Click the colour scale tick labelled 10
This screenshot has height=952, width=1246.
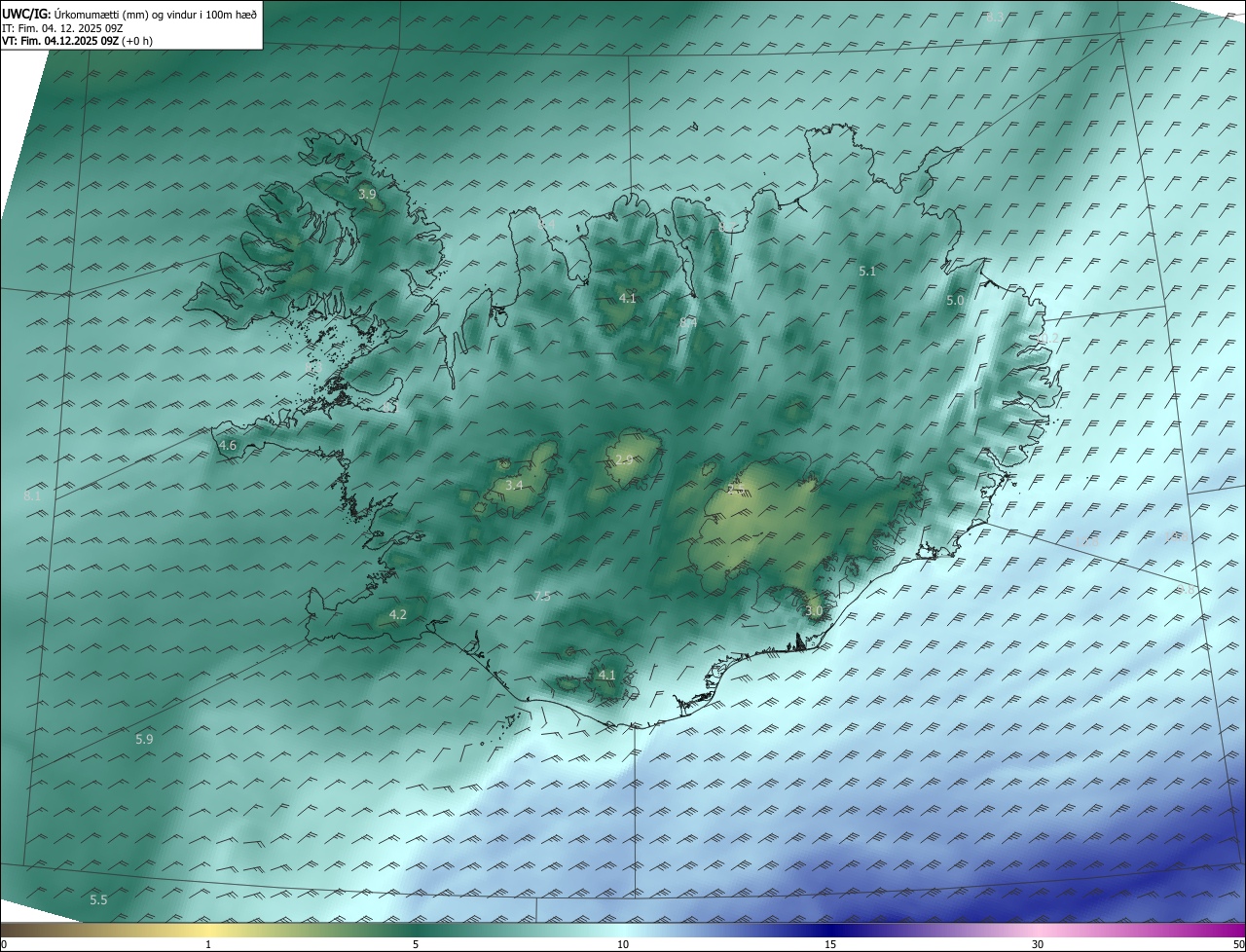pos(623,944)
